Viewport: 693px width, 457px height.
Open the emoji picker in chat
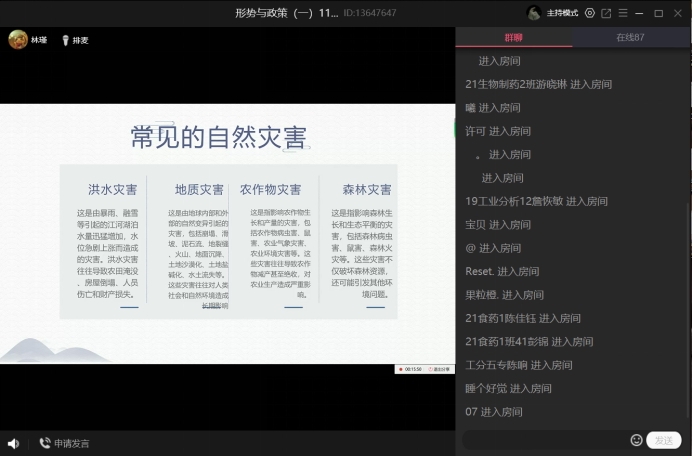click(636, 440)
